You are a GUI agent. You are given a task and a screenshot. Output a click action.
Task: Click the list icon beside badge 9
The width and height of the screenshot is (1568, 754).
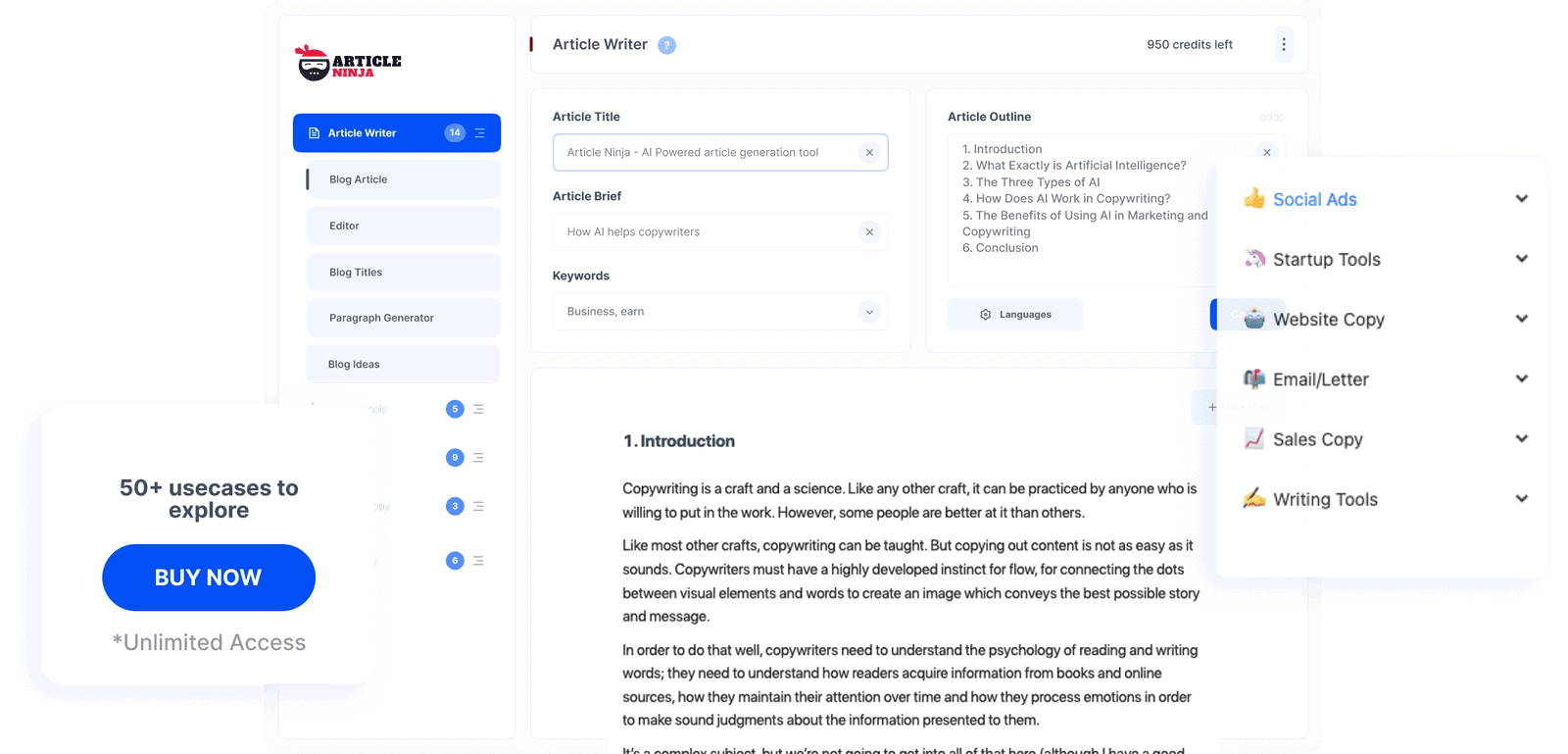tap(478, 458)
